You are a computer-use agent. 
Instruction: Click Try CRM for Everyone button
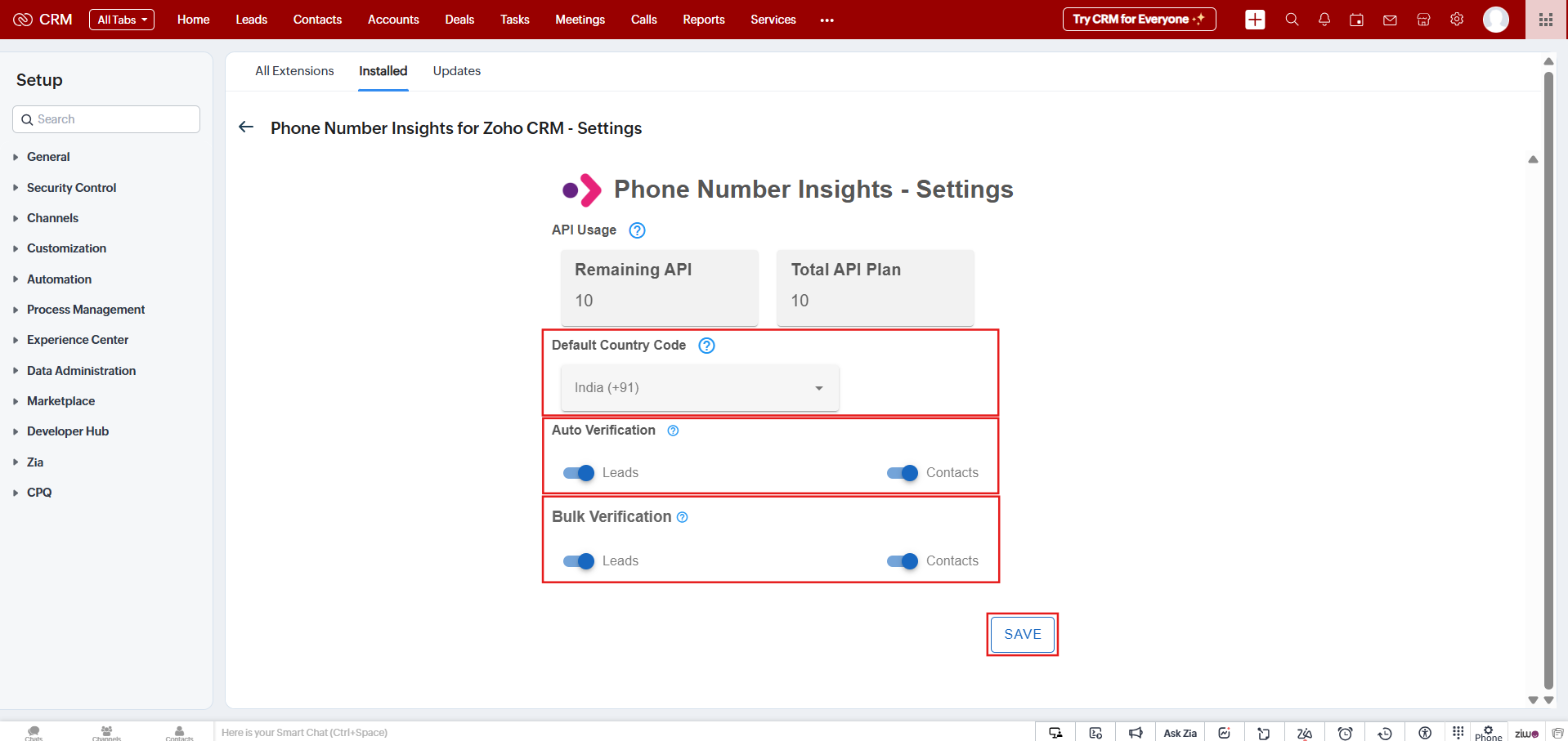coord(1139,19)
